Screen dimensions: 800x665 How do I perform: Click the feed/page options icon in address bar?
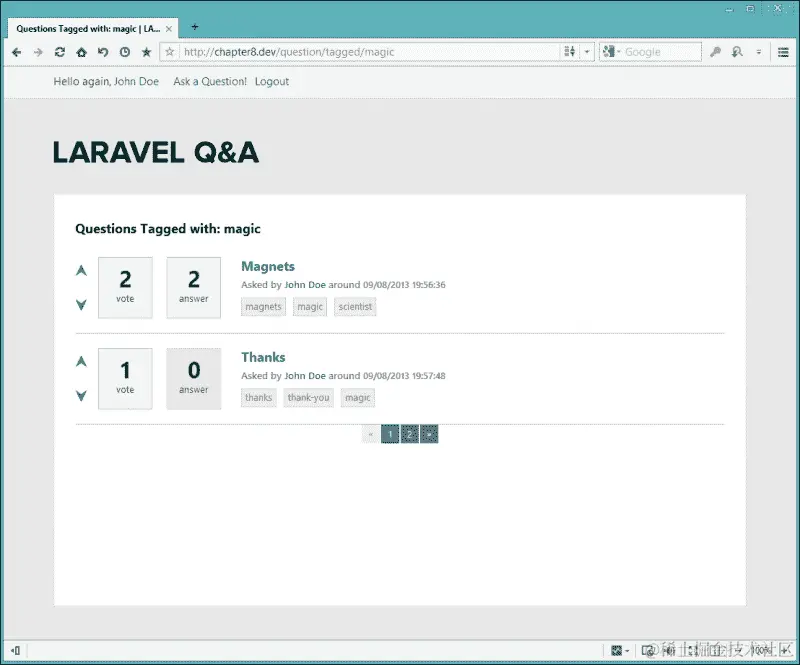[x=569, y=52]
